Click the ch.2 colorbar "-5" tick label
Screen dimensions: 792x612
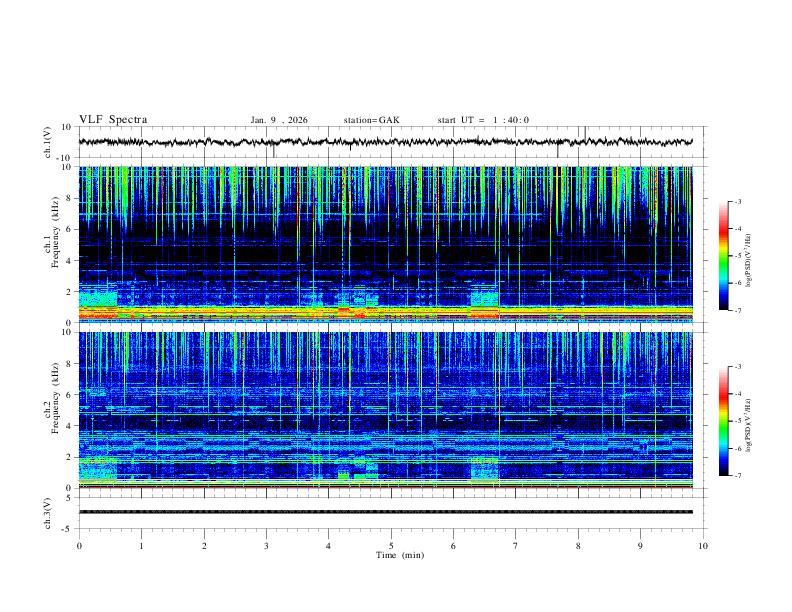737,421
